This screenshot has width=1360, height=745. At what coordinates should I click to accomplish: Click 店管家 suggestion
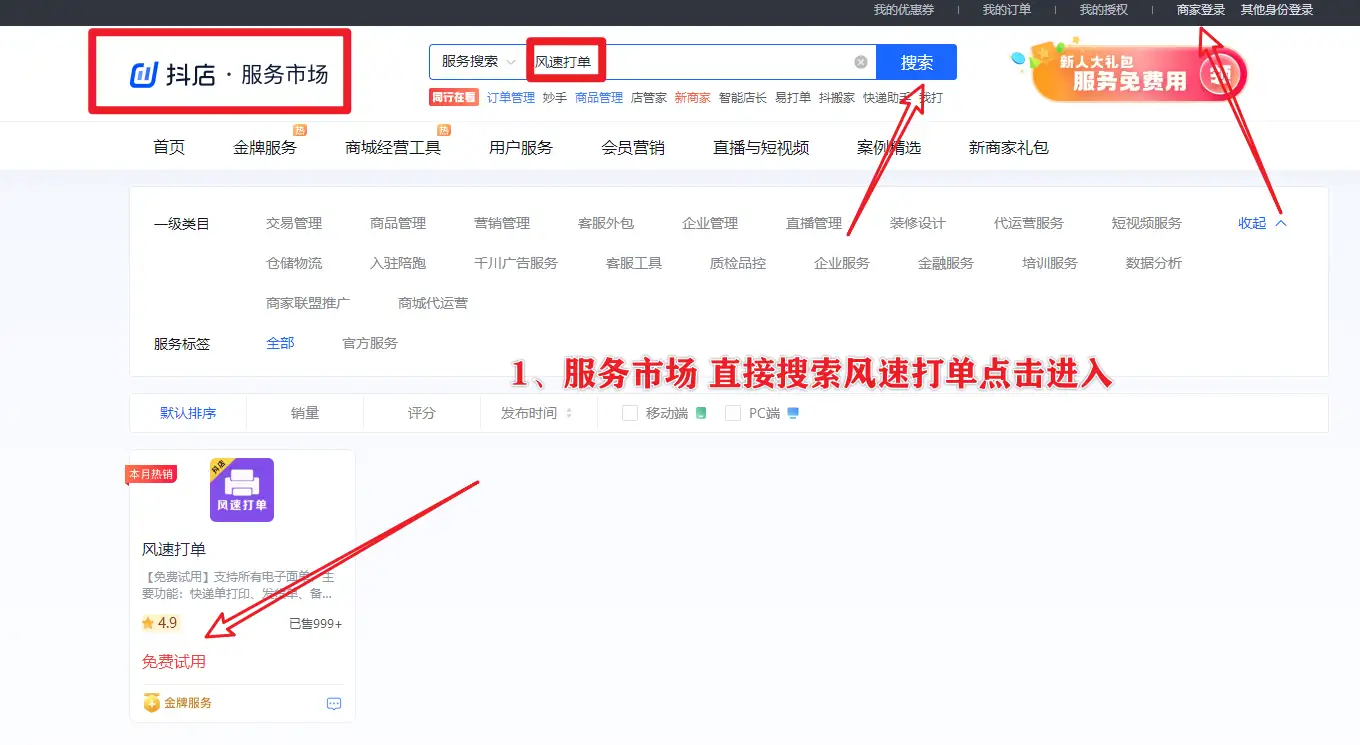pyautogui.click(x=649, y=98)
